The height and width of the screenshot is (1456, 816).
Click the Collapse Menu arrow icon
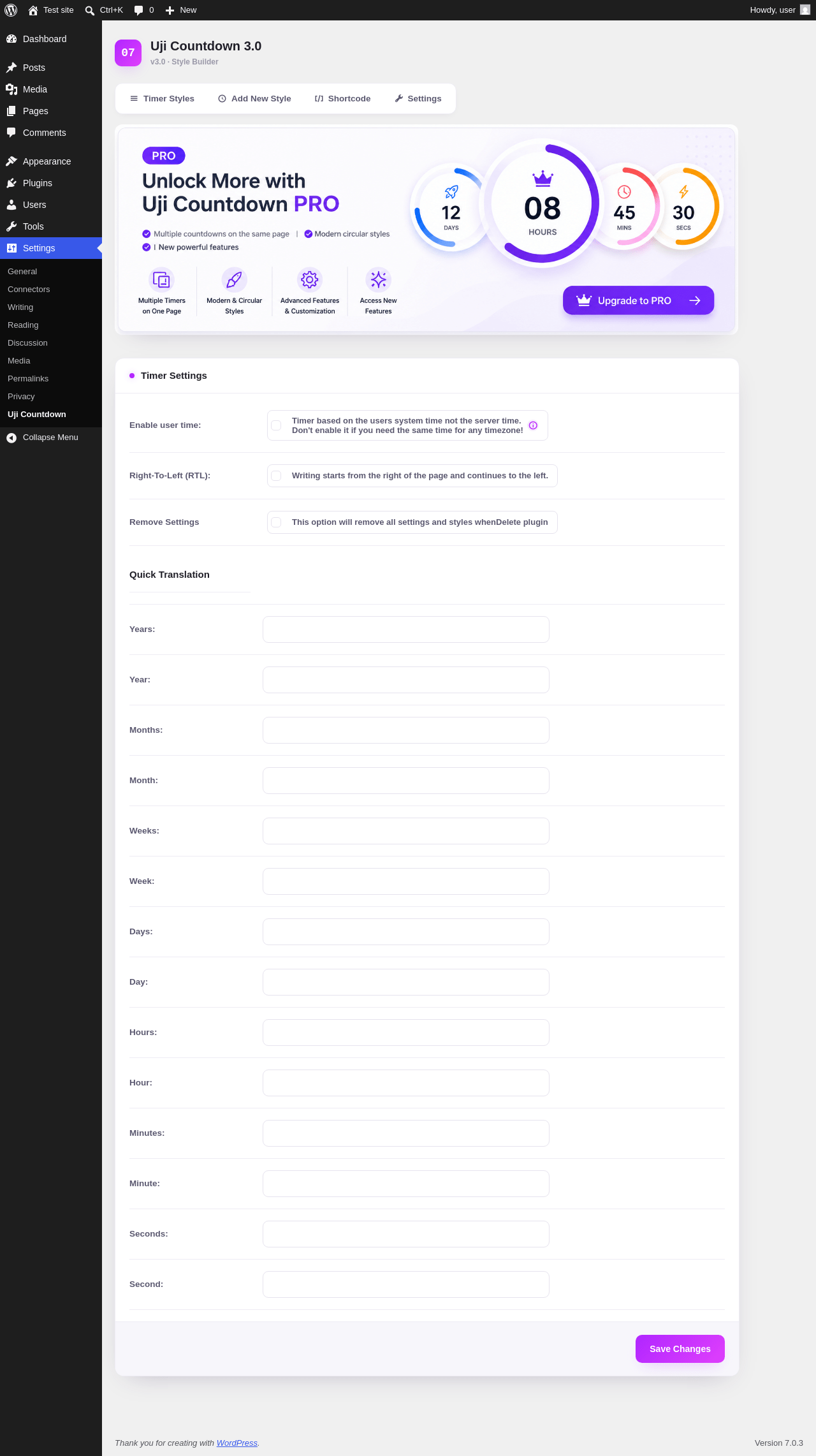[11, 438]
